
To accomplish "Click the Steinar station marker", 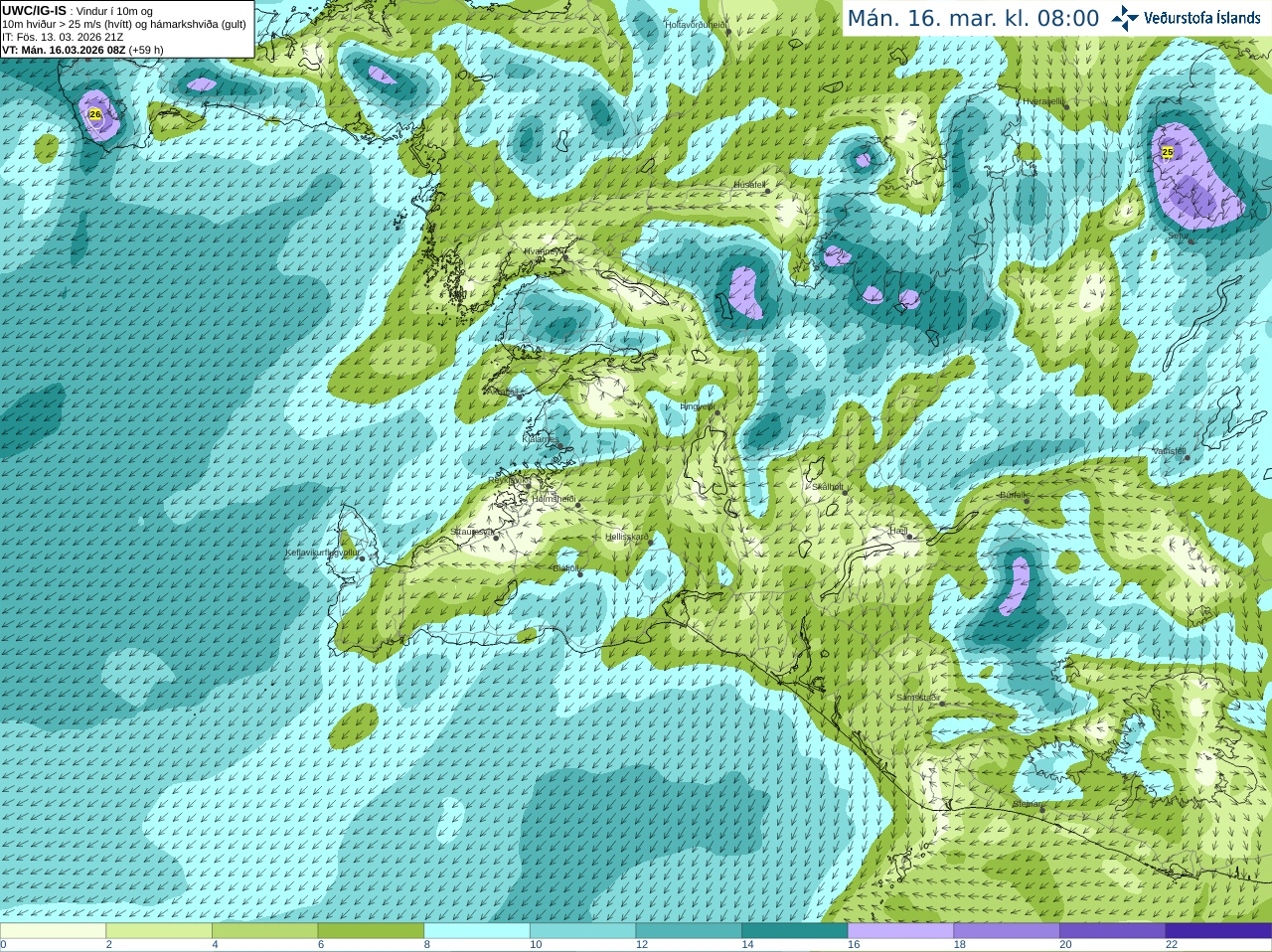I will 1041,809.
